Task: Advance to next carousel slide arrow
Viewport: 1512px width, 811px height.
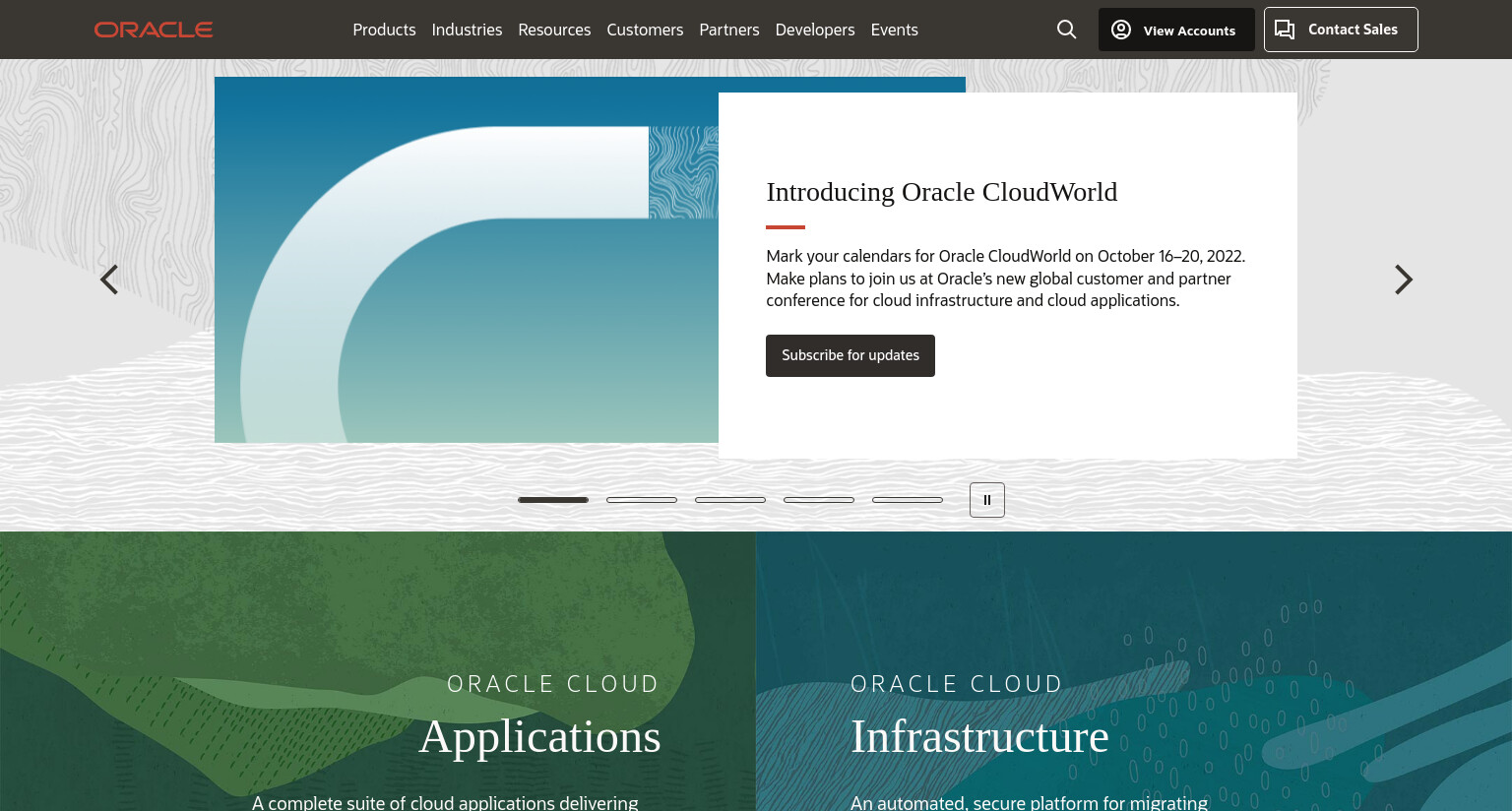Action: [x=1404, y=280]
